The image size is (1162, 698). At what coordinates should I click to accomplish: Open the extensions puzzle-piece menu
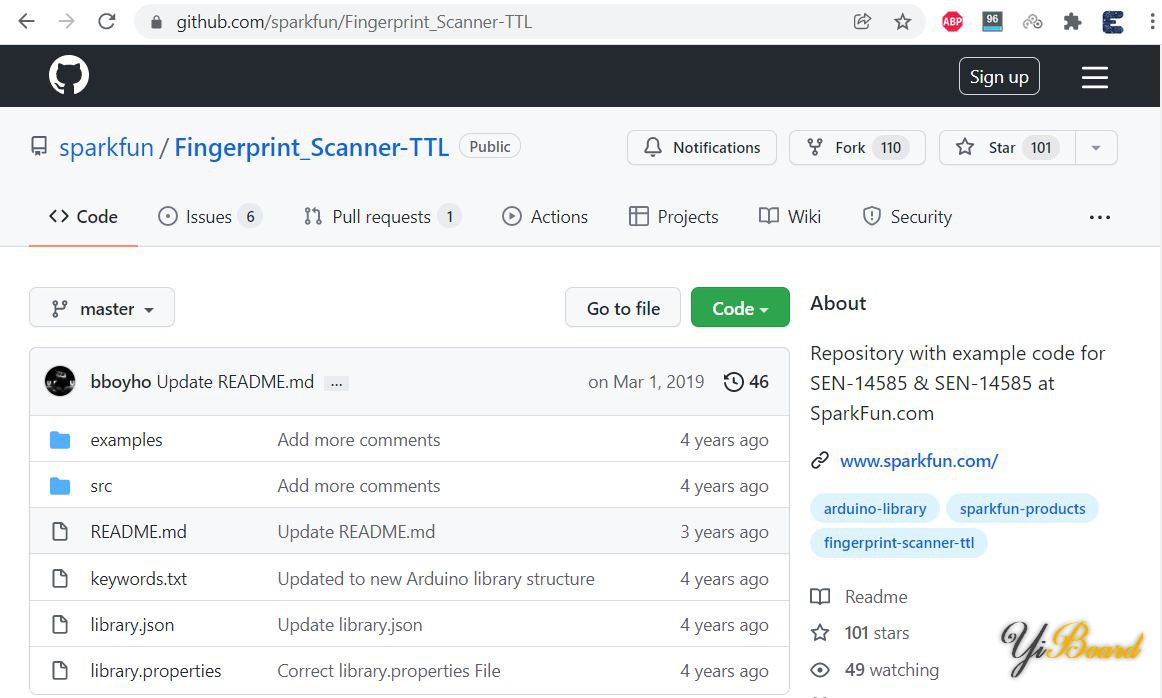(x=1072, y=21)
